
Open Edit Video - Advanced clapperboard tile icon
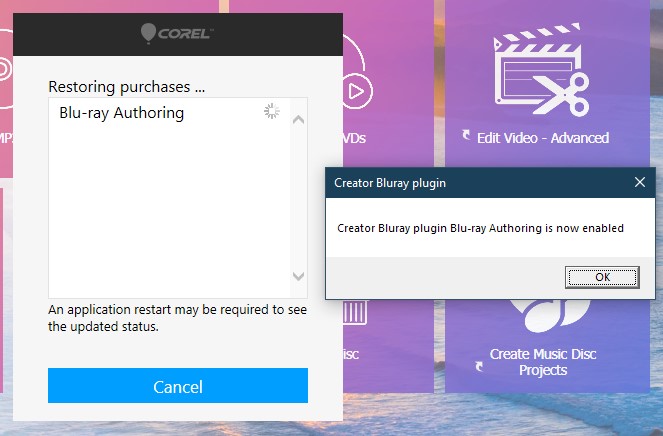click(x=541, y=71)
